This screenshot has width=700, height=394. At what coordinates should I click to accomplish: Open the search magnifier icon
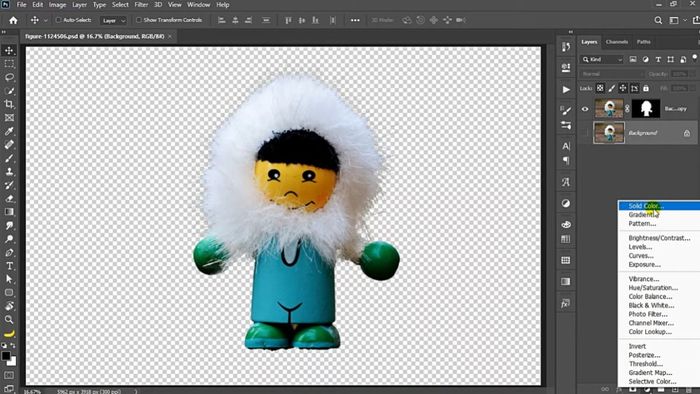click(658, 20)
